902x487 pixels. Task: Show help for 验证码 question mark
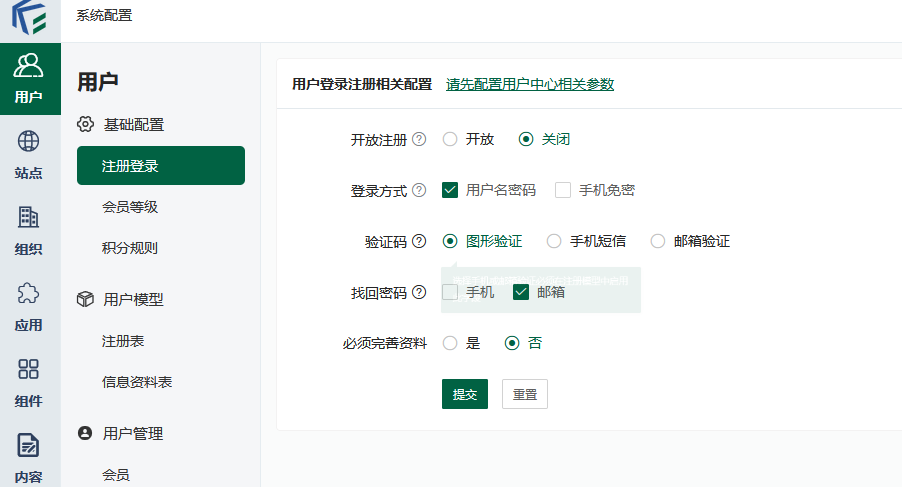(419, 241)
